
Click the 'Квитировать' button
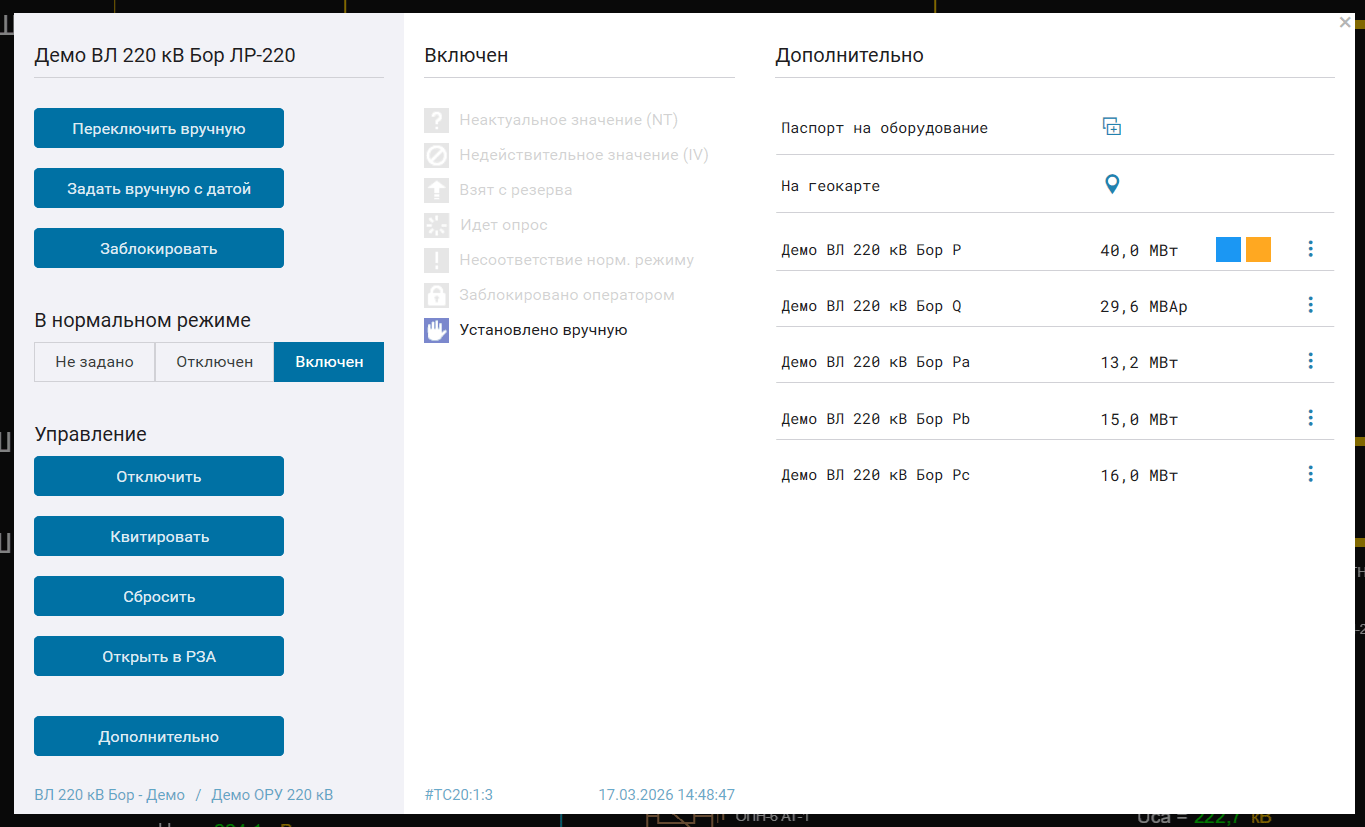coord(159,536)
